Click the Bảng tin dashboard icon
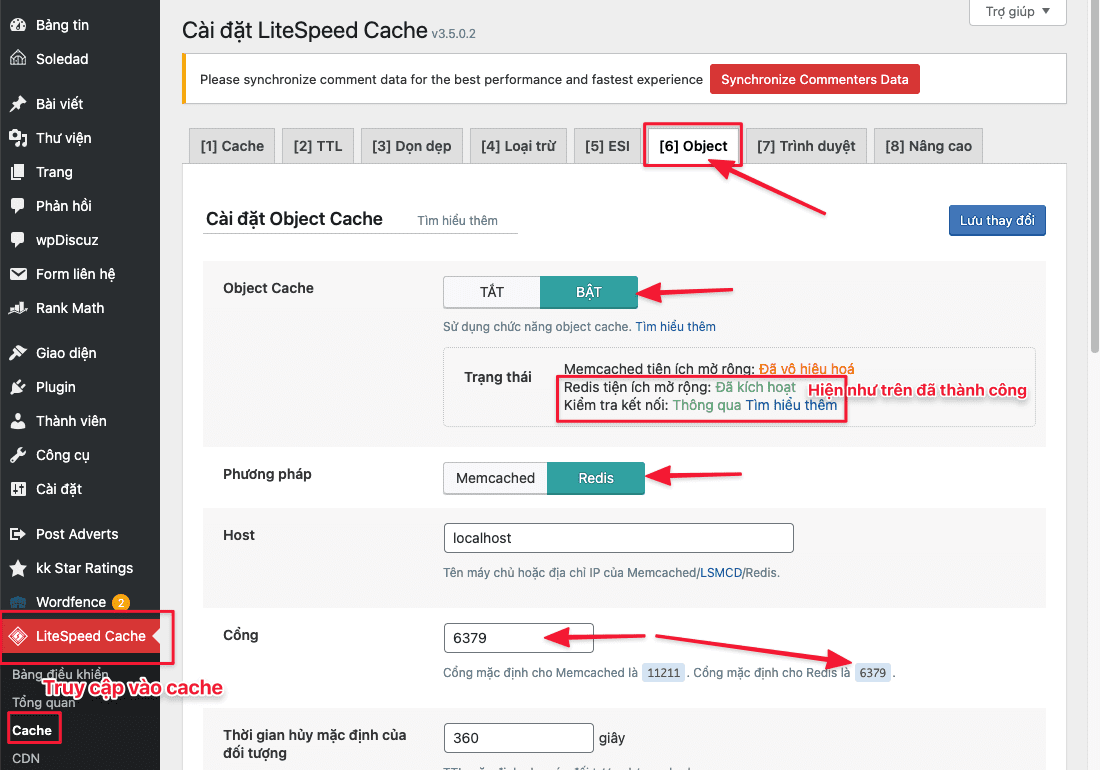 (18, 25)
